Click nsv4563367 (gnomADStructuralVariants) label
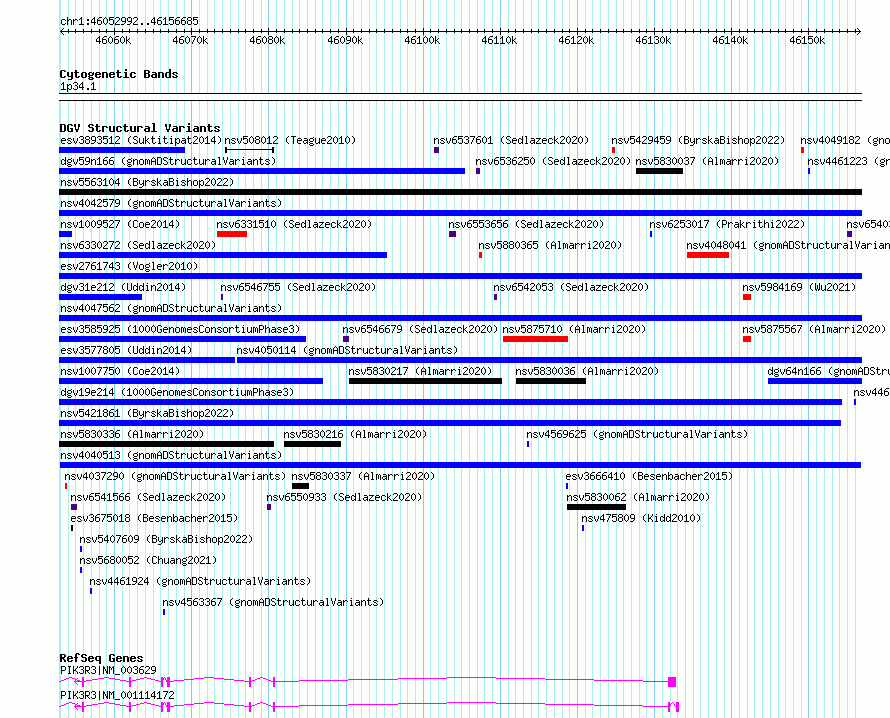This screenshot has width=890, height=718. click(x=273, y=602)
